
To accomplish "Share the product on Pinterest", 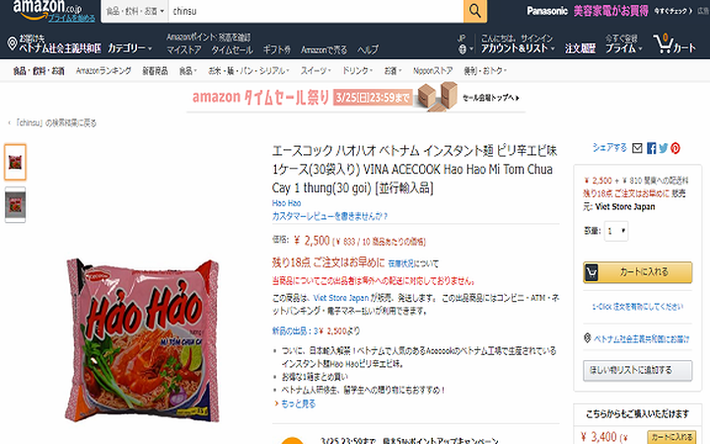I will click(675, 148).
